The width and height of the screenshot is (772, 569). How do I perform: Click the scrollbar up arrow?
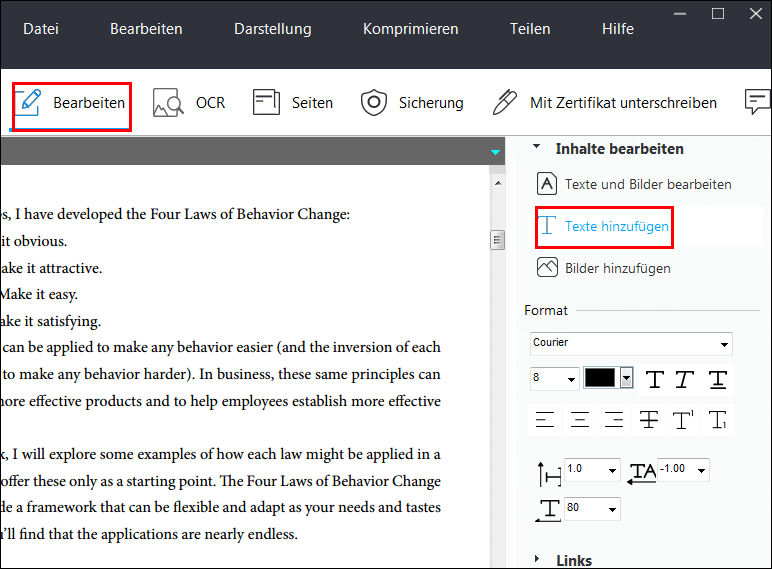click(498, 183)
